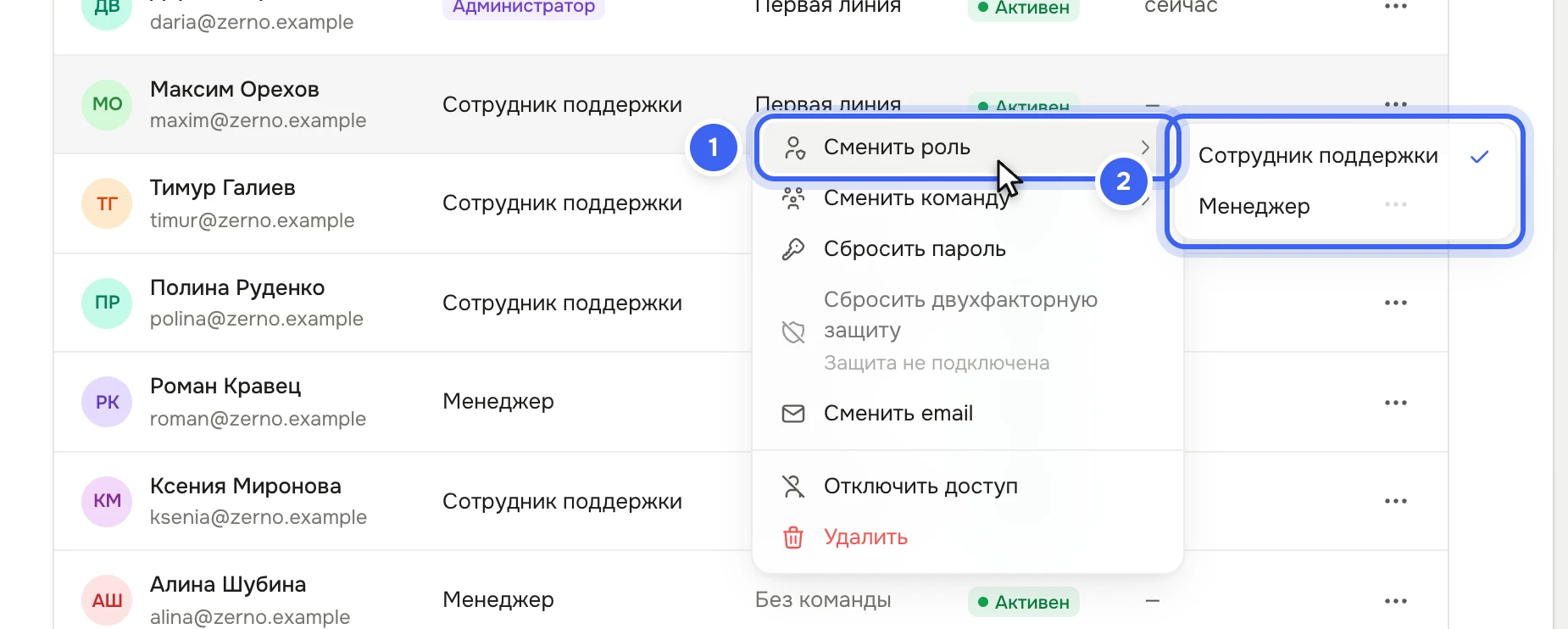Click the «Активен» status badge of Алина Шубина
The height and width of the screenshot is (629, 1568).
(1024, 602)
